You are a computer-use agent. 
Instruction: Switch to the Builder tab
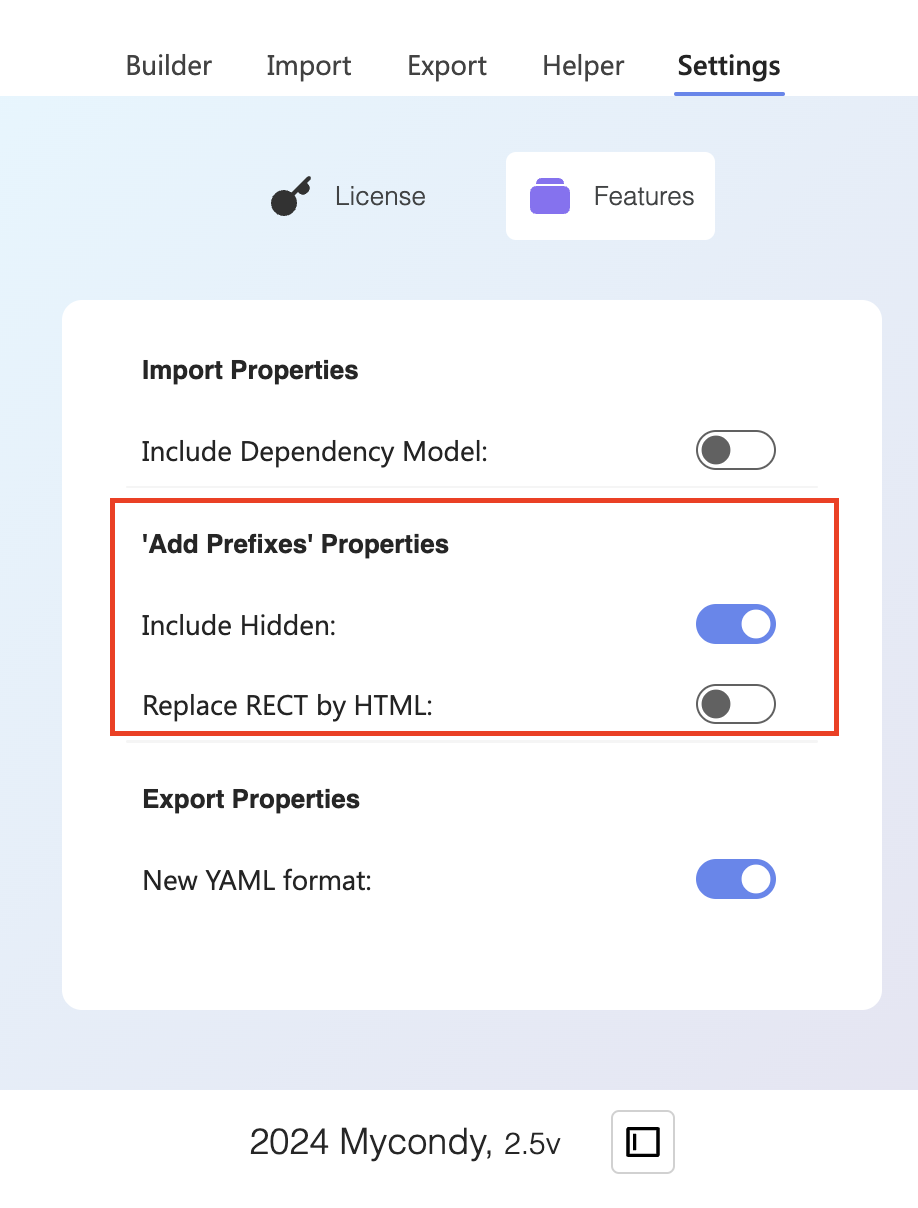pyautogui.click(x=169, y=66)
